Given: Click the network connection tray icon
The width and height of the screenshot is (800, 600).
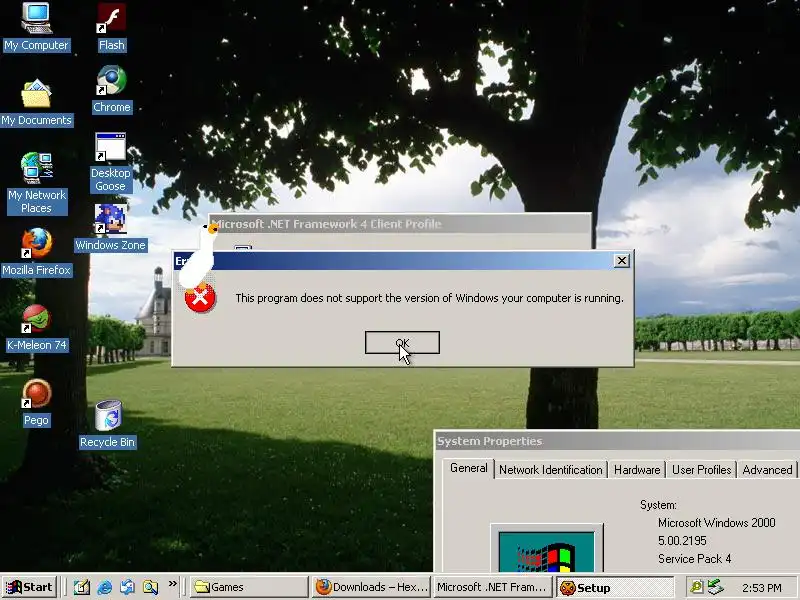Looking at the screenshot, I should (x=715, y=587).
